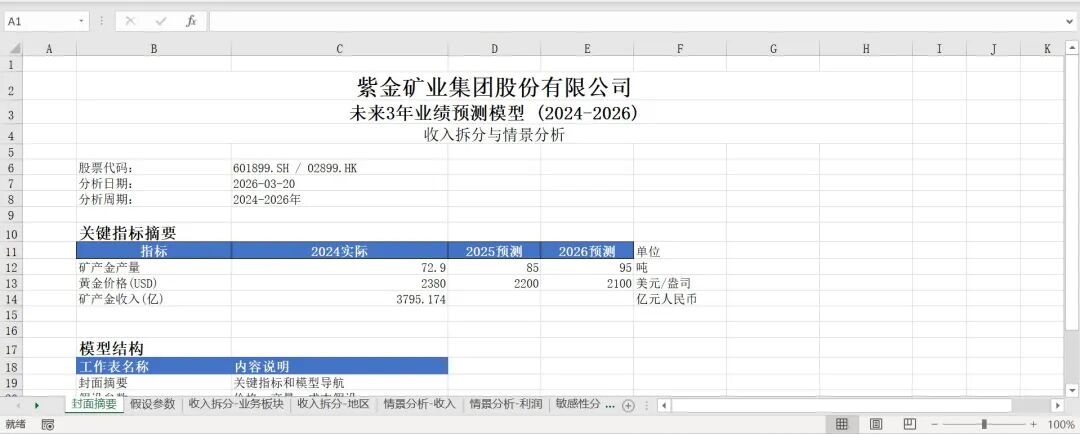Image resolution: width=1080 pixels, height=434 pixels.
Task: Switch to the 封面摘要 sheet tab
Action: point(94,404)
